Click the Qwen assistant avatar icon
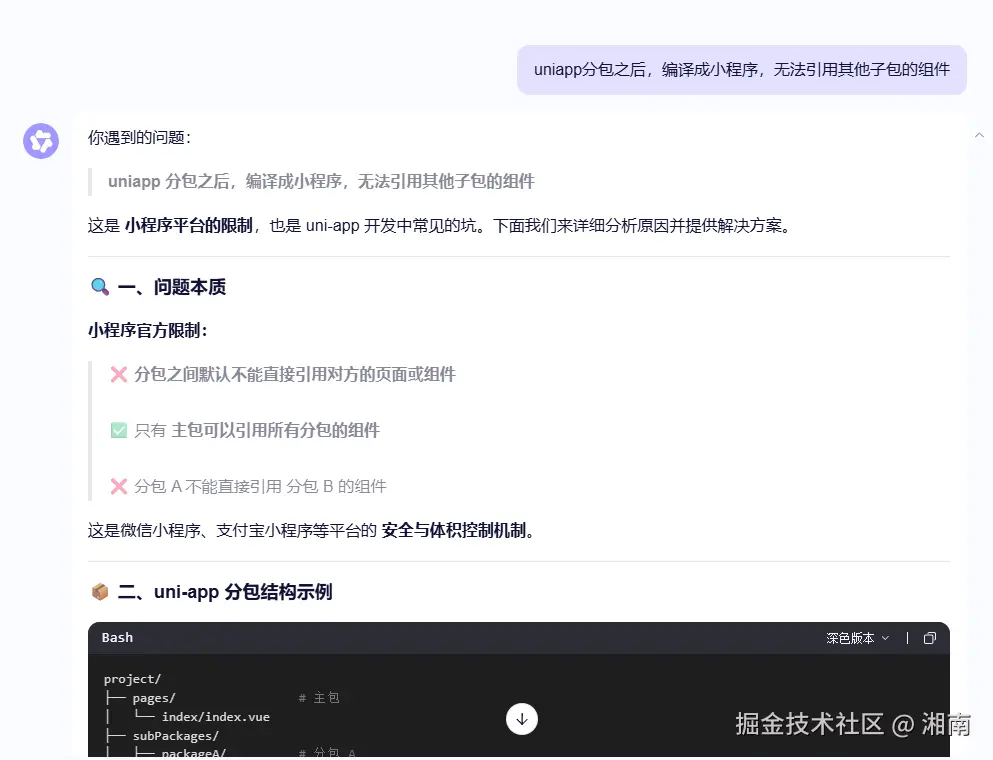 click(x=41, y=141)
